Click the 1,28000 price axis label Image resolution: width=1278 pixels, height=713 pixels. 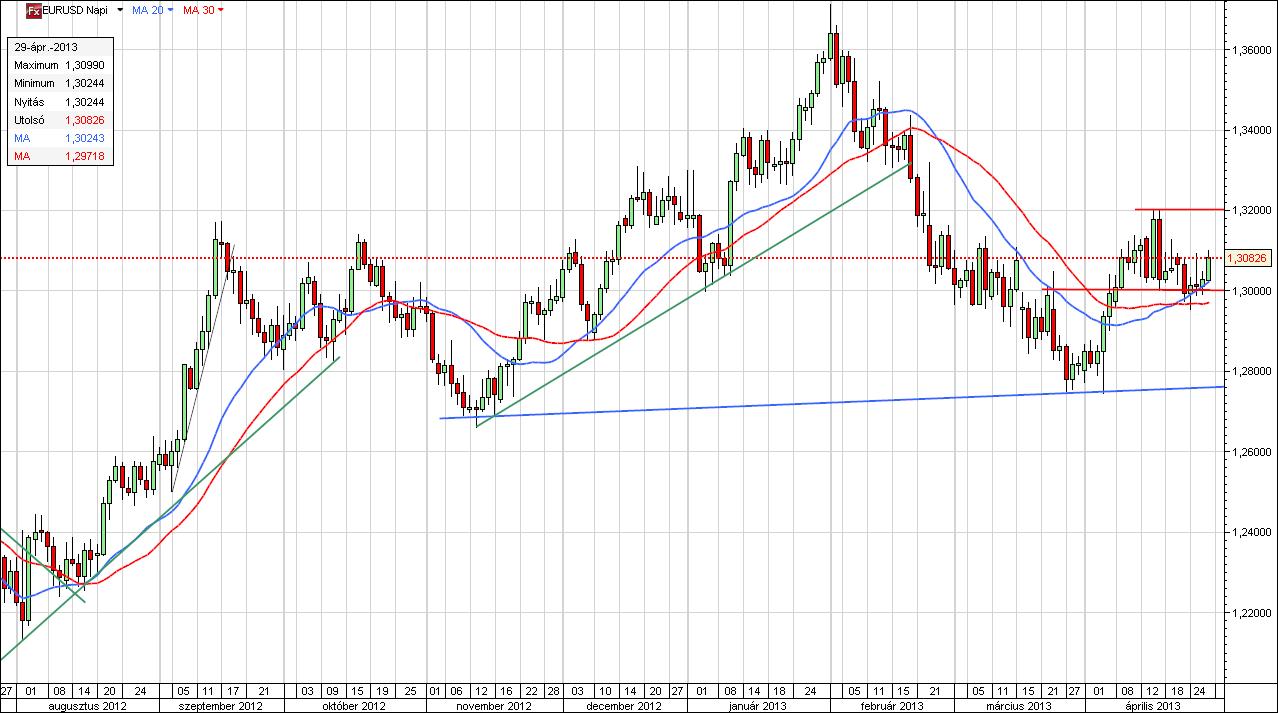pyautogui.click(x=1251, y=371)
